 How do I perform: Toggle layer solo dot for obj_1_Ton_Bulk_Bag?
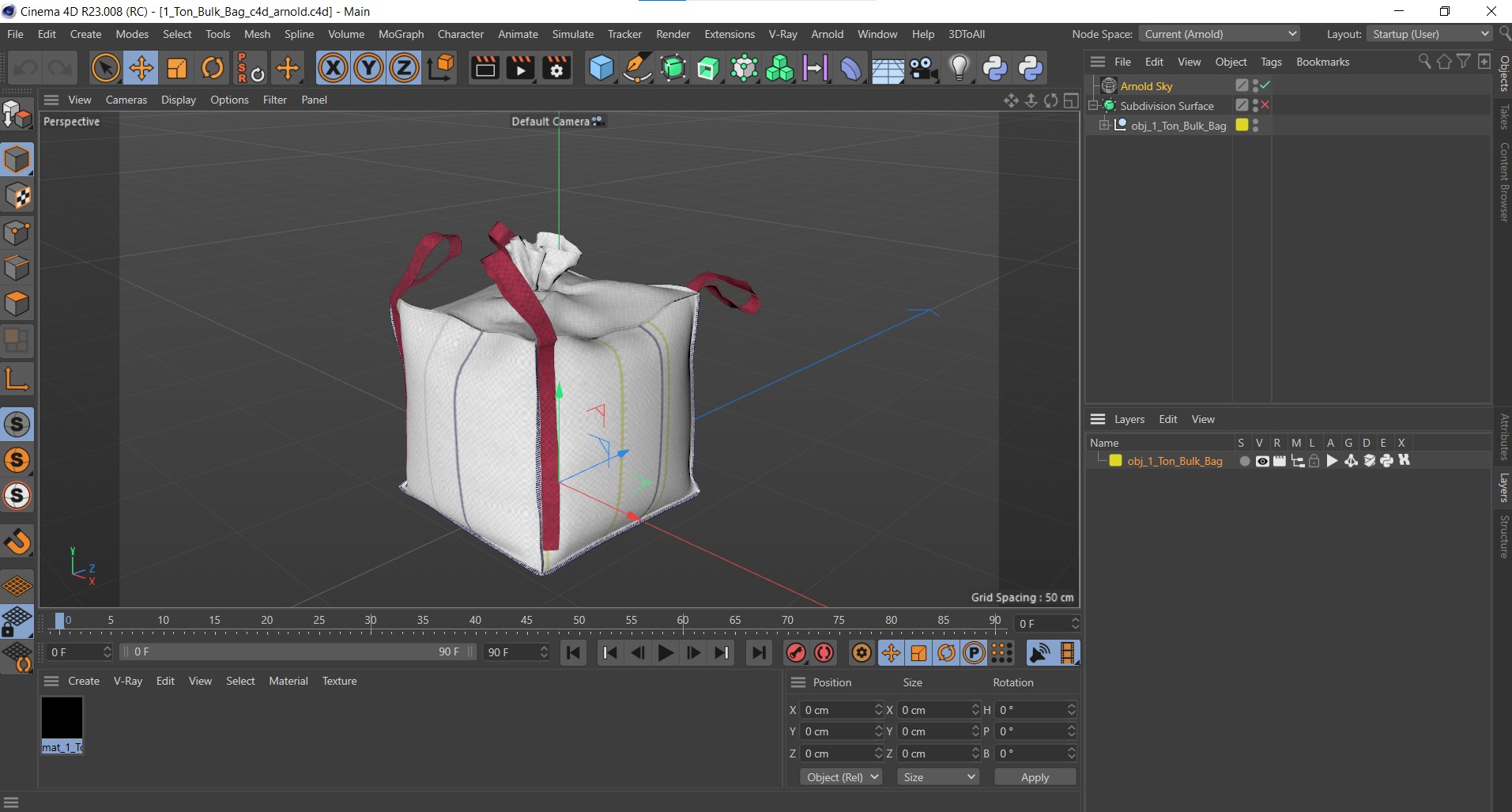pos(1244,461)
